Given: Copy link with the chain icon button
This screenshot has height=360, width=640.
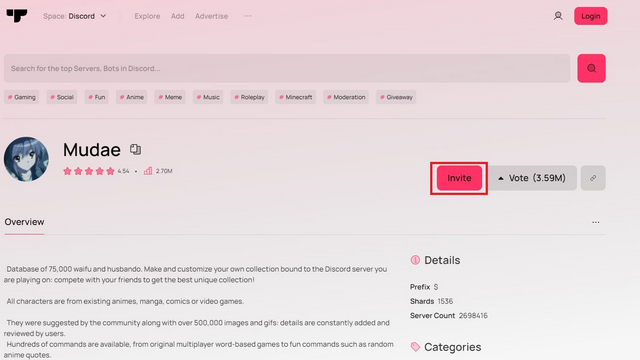Looking at the screenshot, I should 593,178.
